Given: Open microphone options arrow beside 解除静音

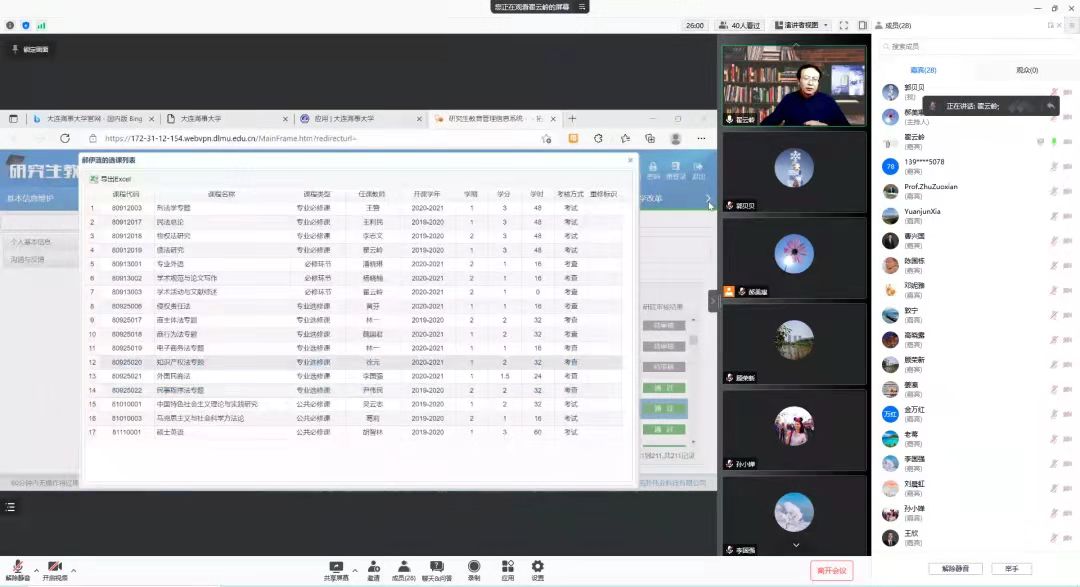Looking at the screenshot, I should [36, 568].
